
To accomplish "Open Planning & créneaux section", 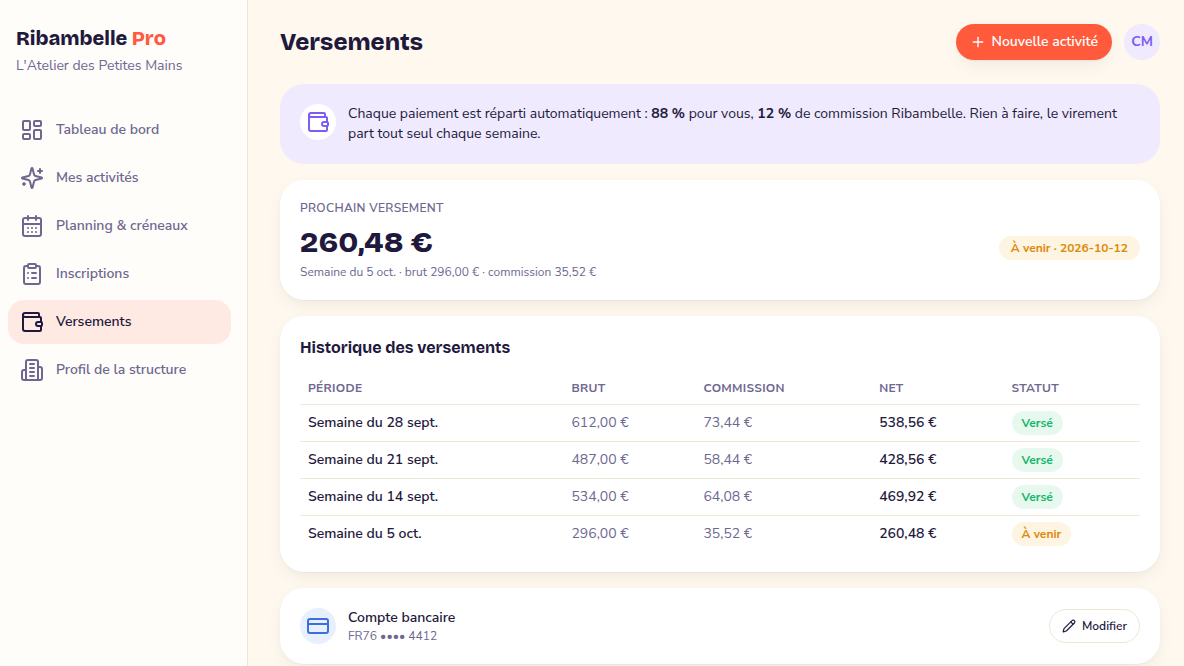I will (x=119, y=226).
